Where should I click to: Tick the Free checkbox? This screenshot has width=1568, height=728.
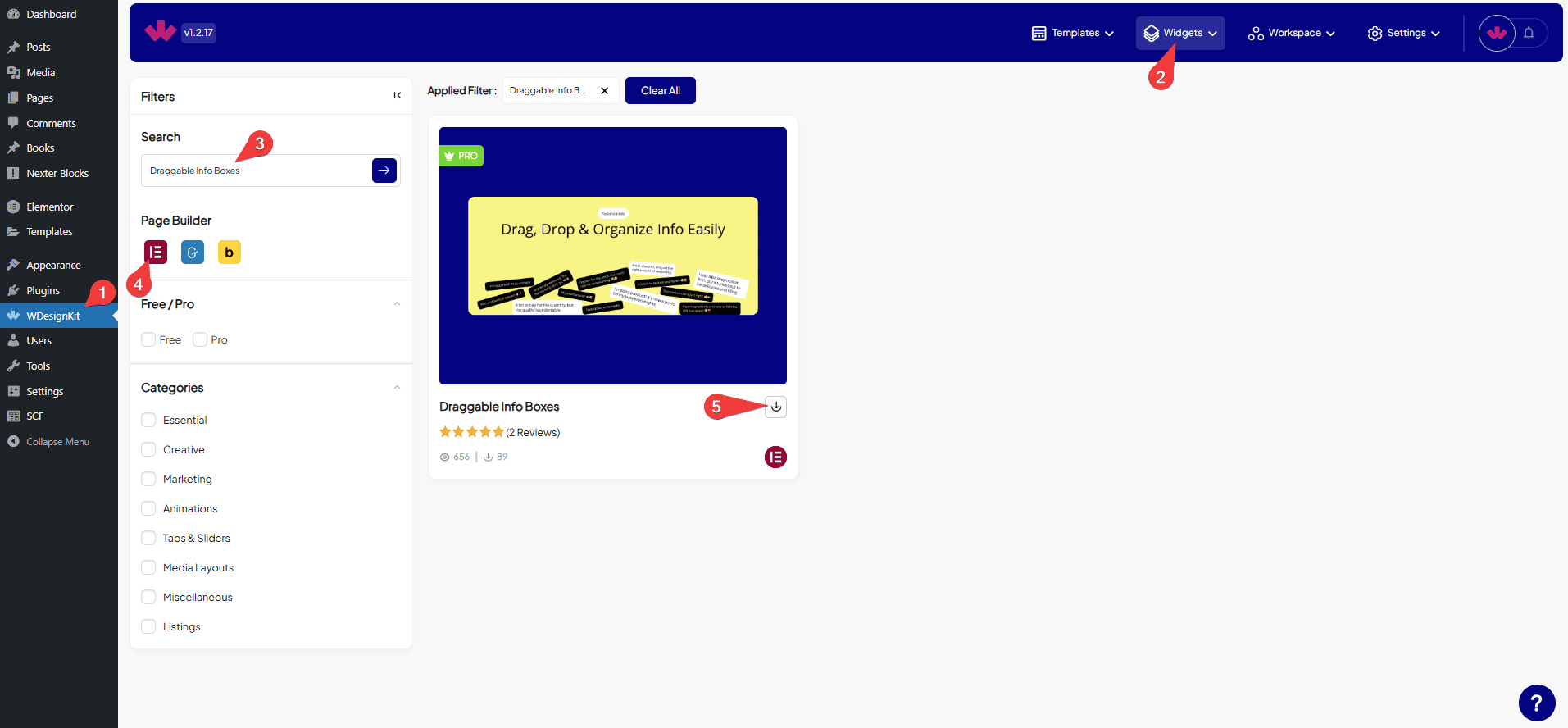(x=148, y=339)
